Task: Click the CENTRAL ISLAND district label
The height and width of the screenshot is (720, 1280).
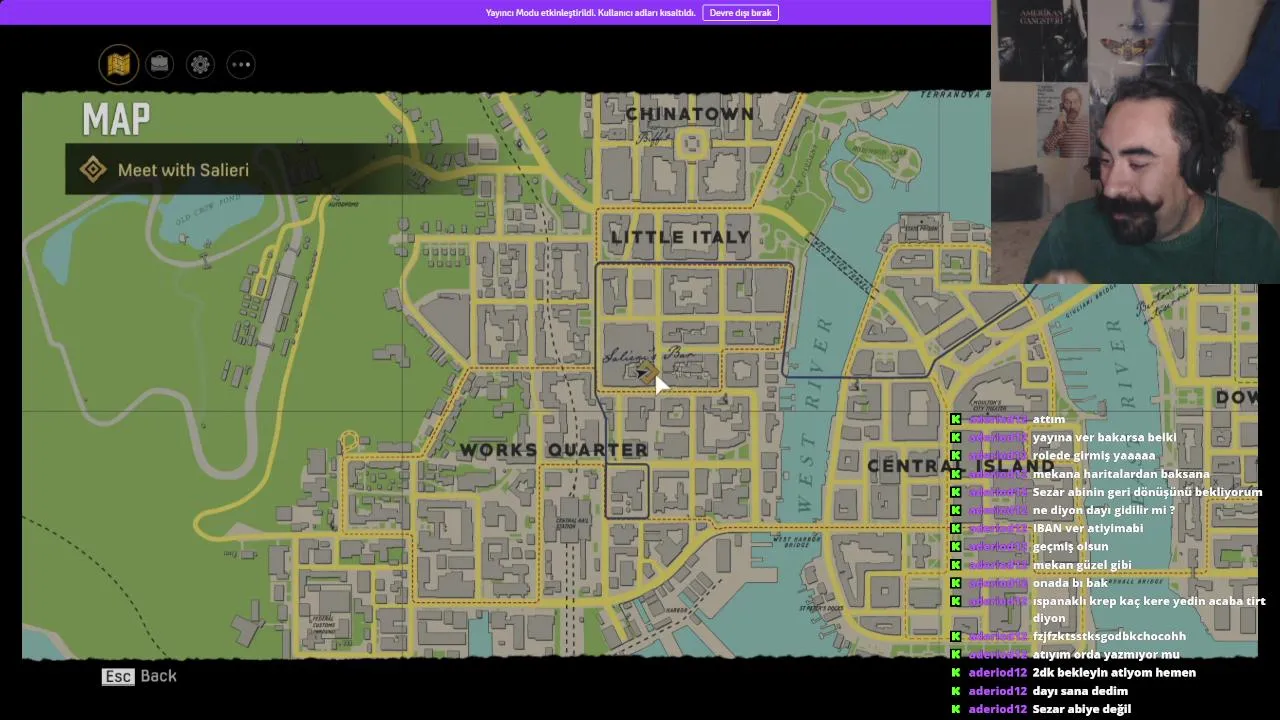Action: point(960,466)
